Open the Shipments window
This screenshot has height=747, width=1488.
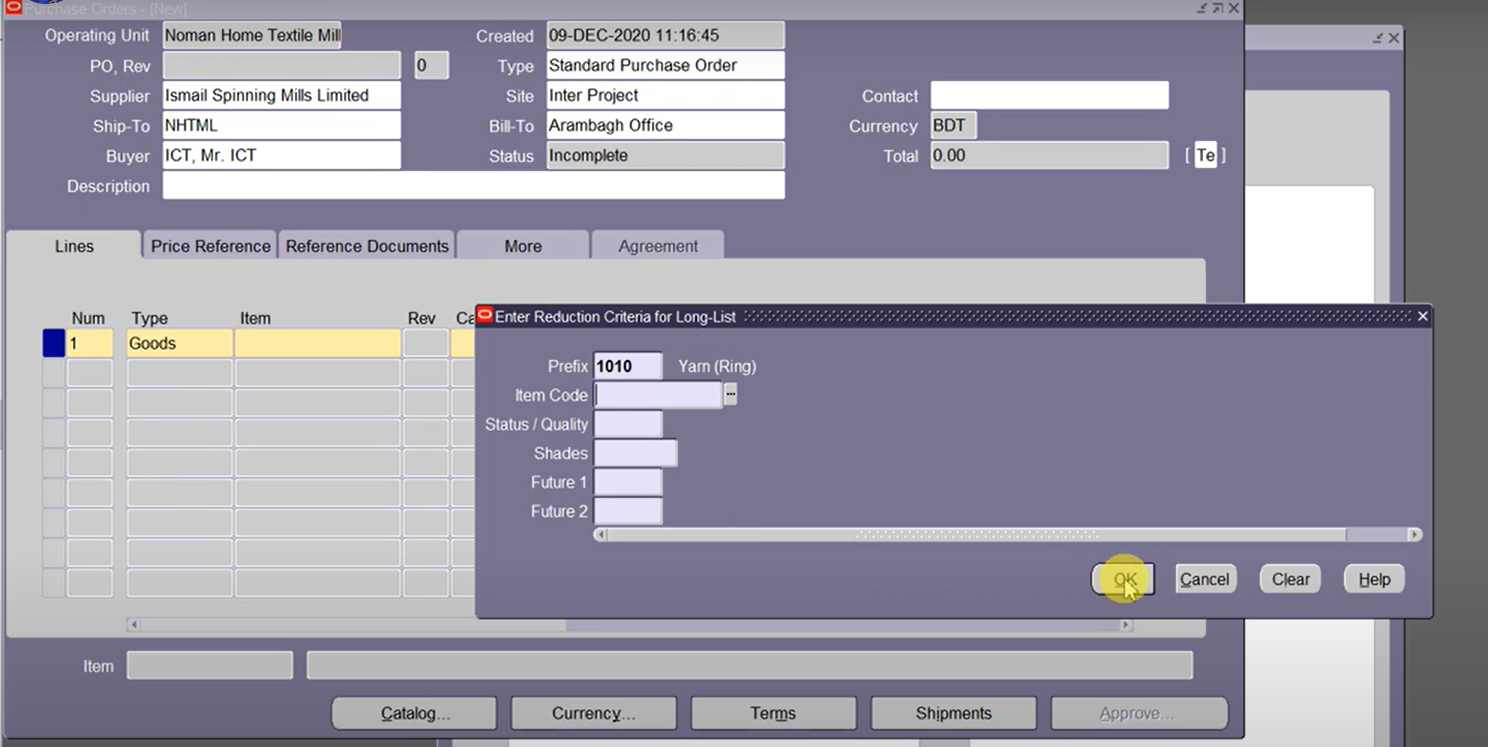point(953,713)
